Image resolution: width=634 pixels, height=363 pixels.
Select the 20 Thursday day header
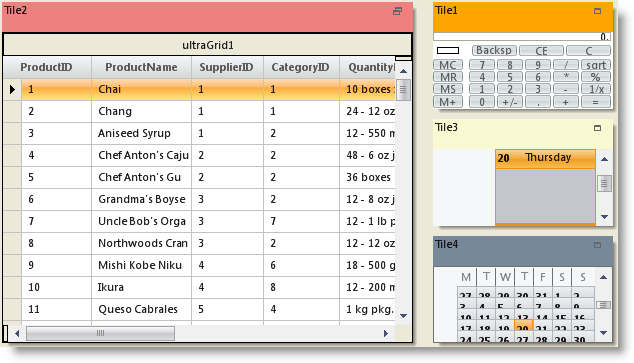pyautogui.click(x=545, y=158)
